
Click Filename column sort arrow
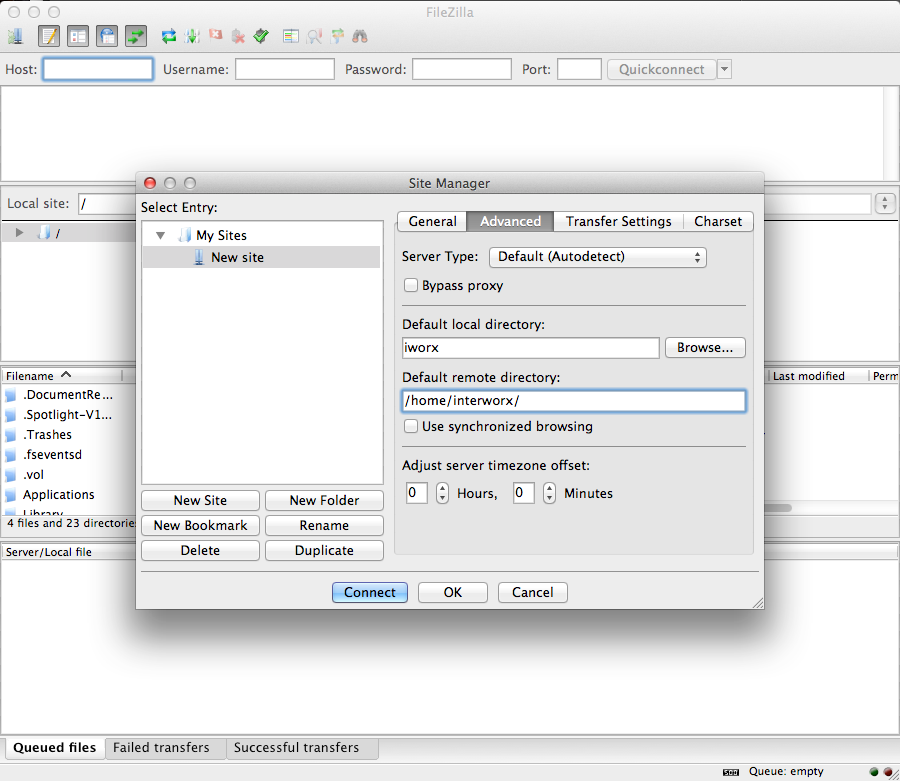(66, 375)
